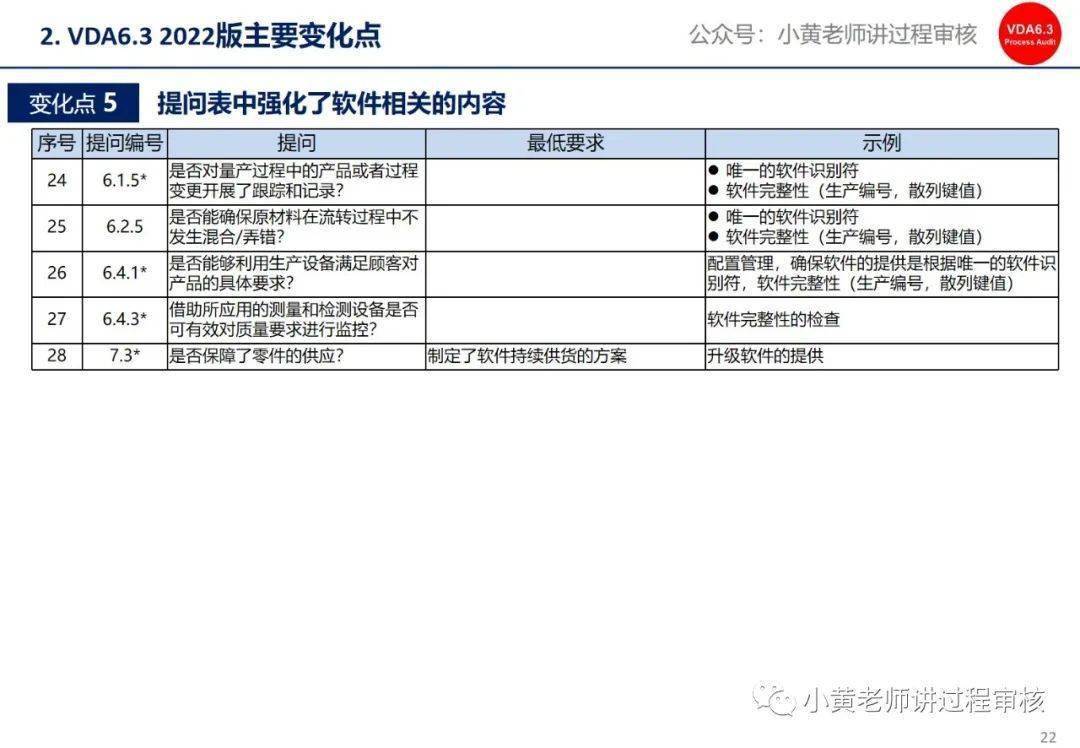The height and width of the screenshot is (748, 1080).
Task: Select question number 6.2.5 in row 25
Action: pos(123,227)
